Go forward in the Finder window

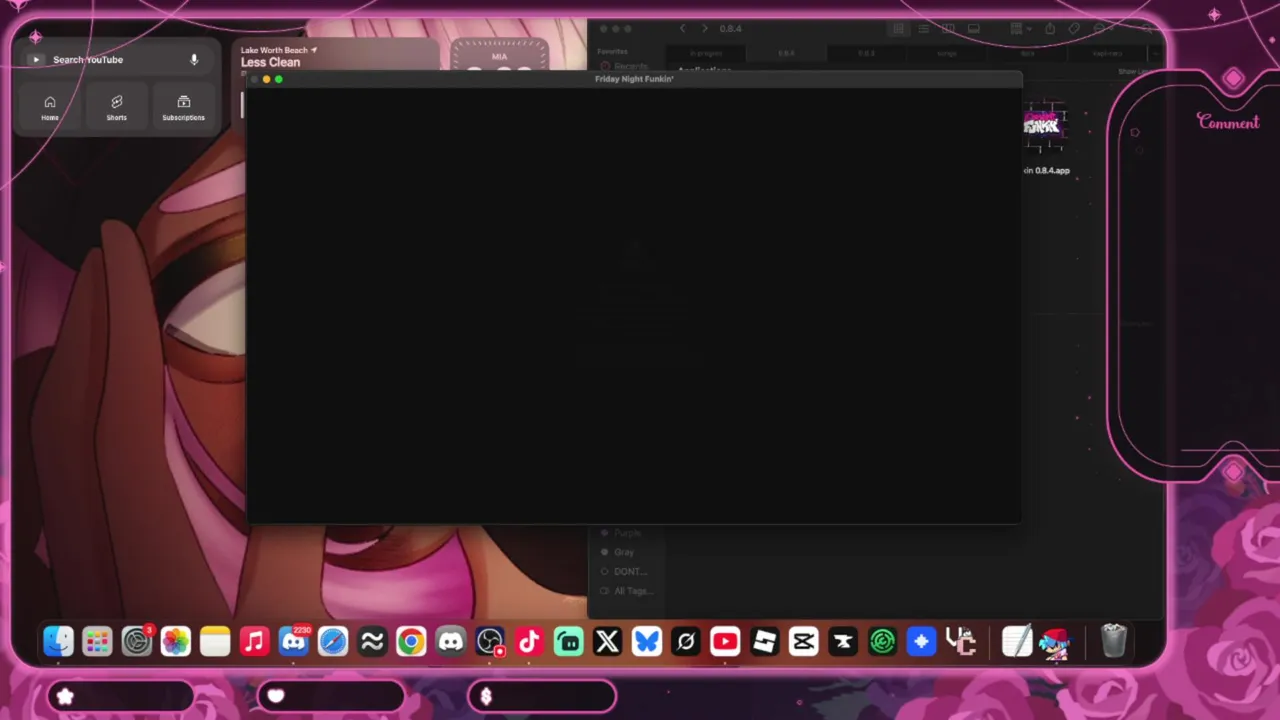tap(704, 29)
